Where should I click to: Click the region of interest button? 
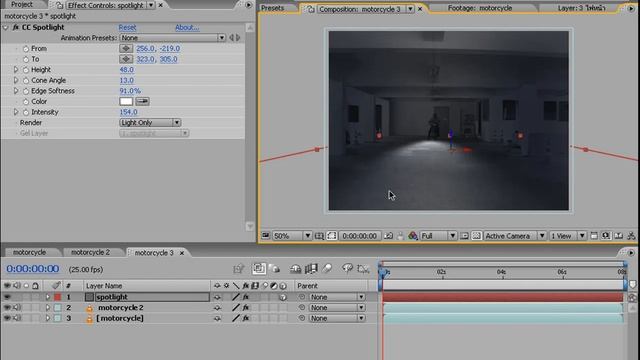(464, 236)
